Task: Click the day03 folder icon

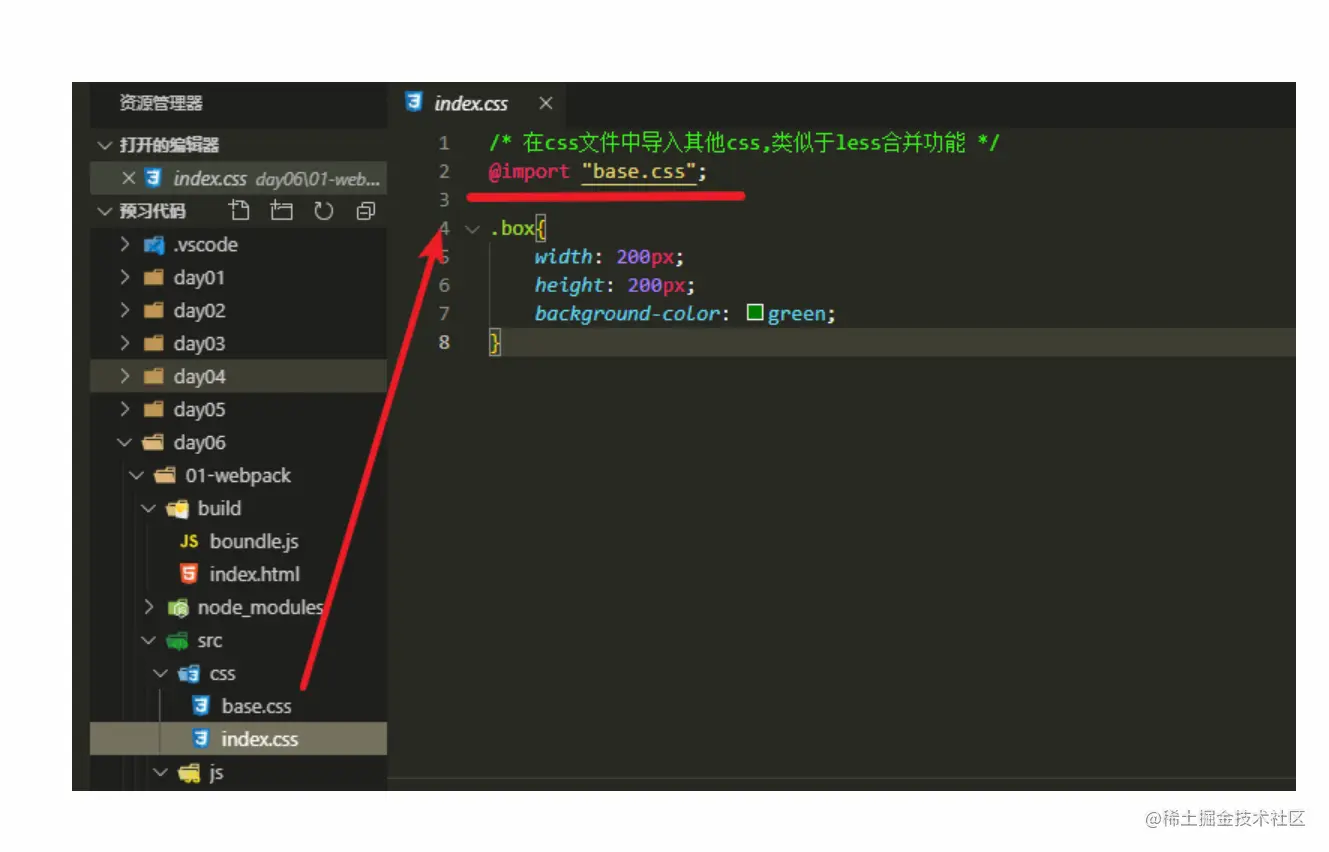Action: point(154,344)
